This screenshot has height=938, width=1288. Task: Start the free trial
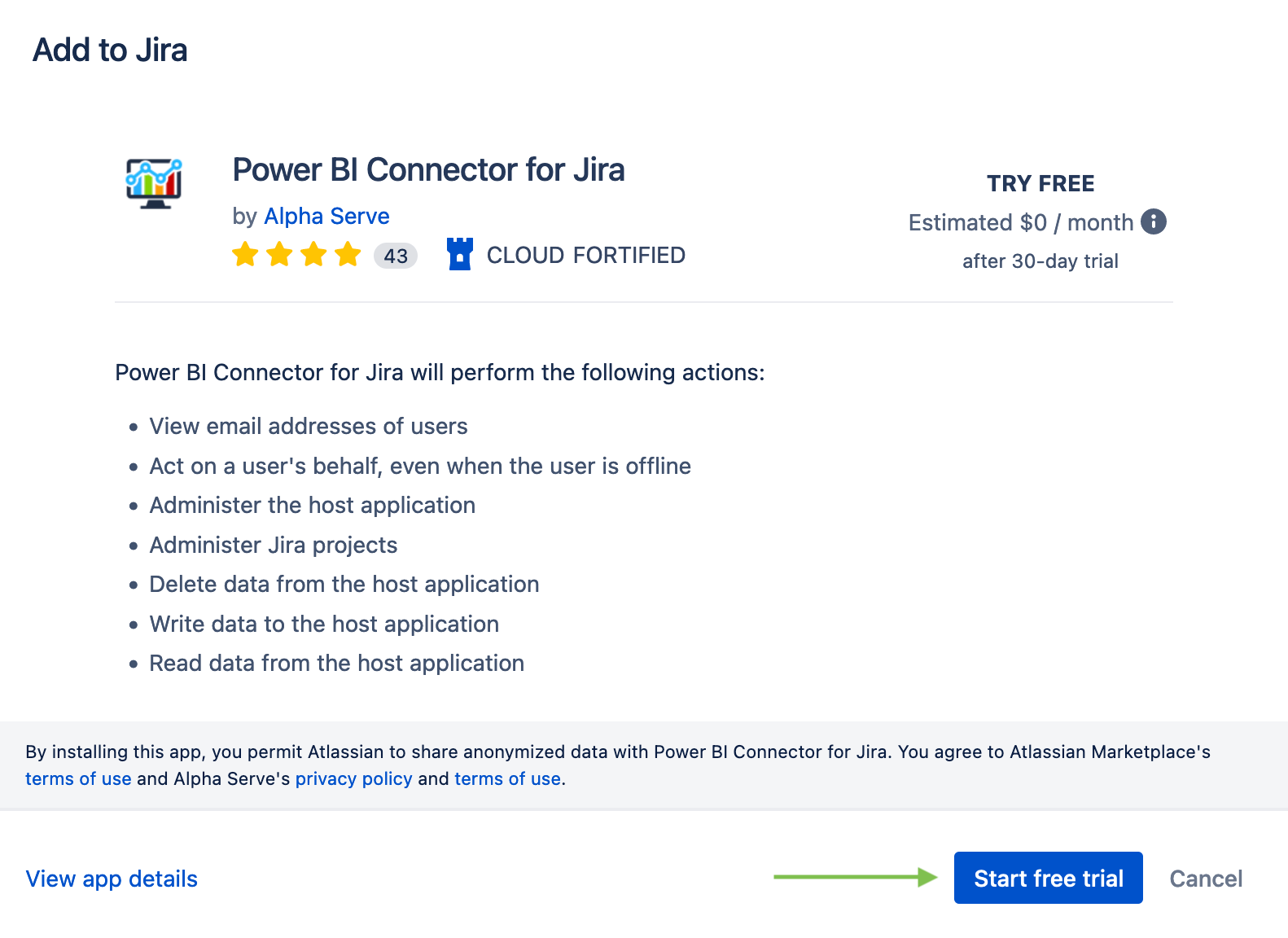point(1048,878)
